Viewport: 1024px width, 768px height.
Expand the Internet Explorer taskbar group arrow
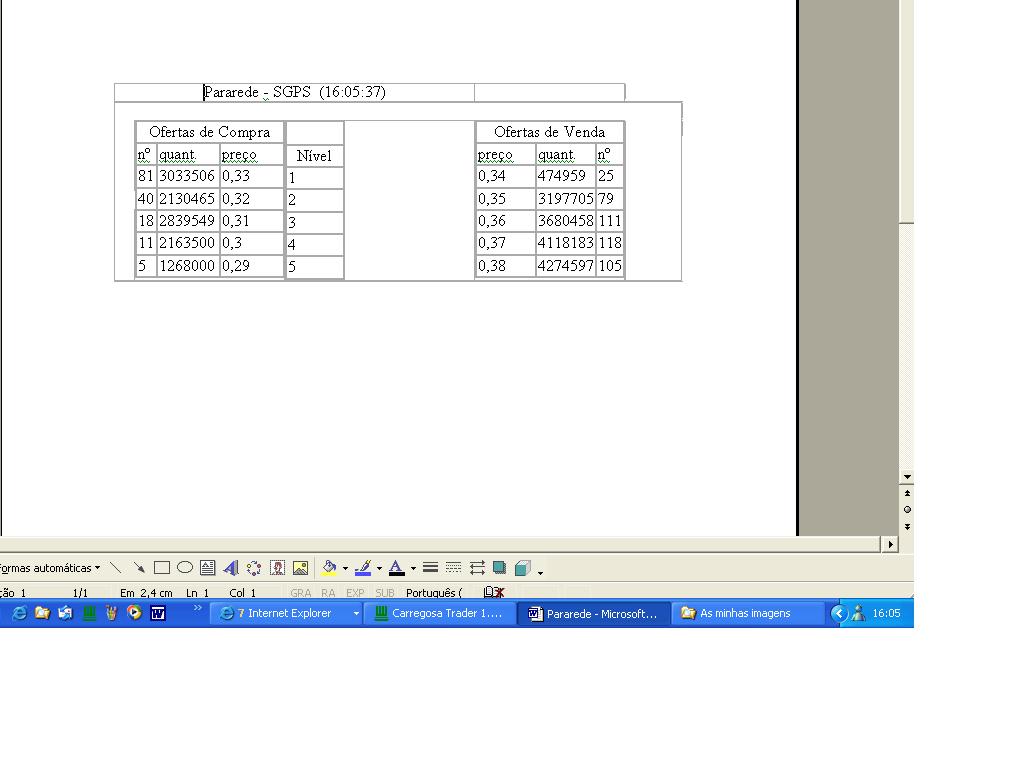356,613
